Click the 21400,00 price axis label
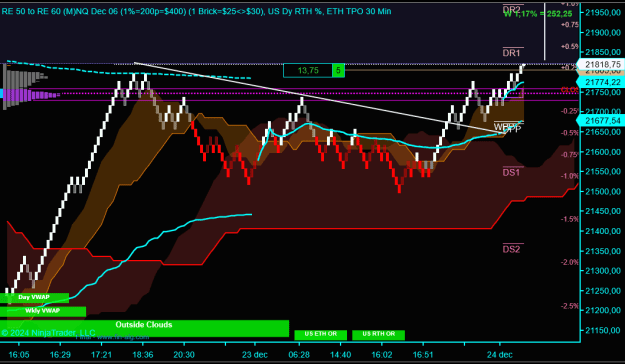 (x=603, y=231)
